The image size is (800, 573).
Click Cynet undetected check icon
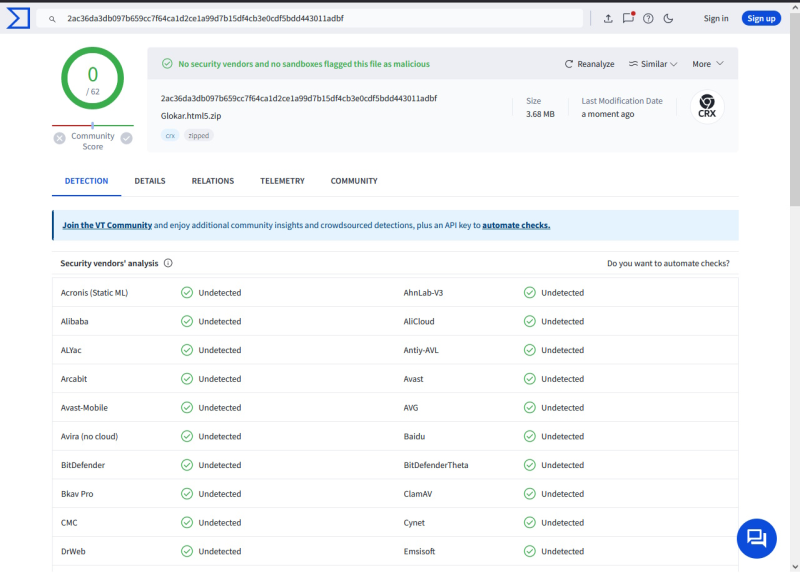[x=530, y=522]
